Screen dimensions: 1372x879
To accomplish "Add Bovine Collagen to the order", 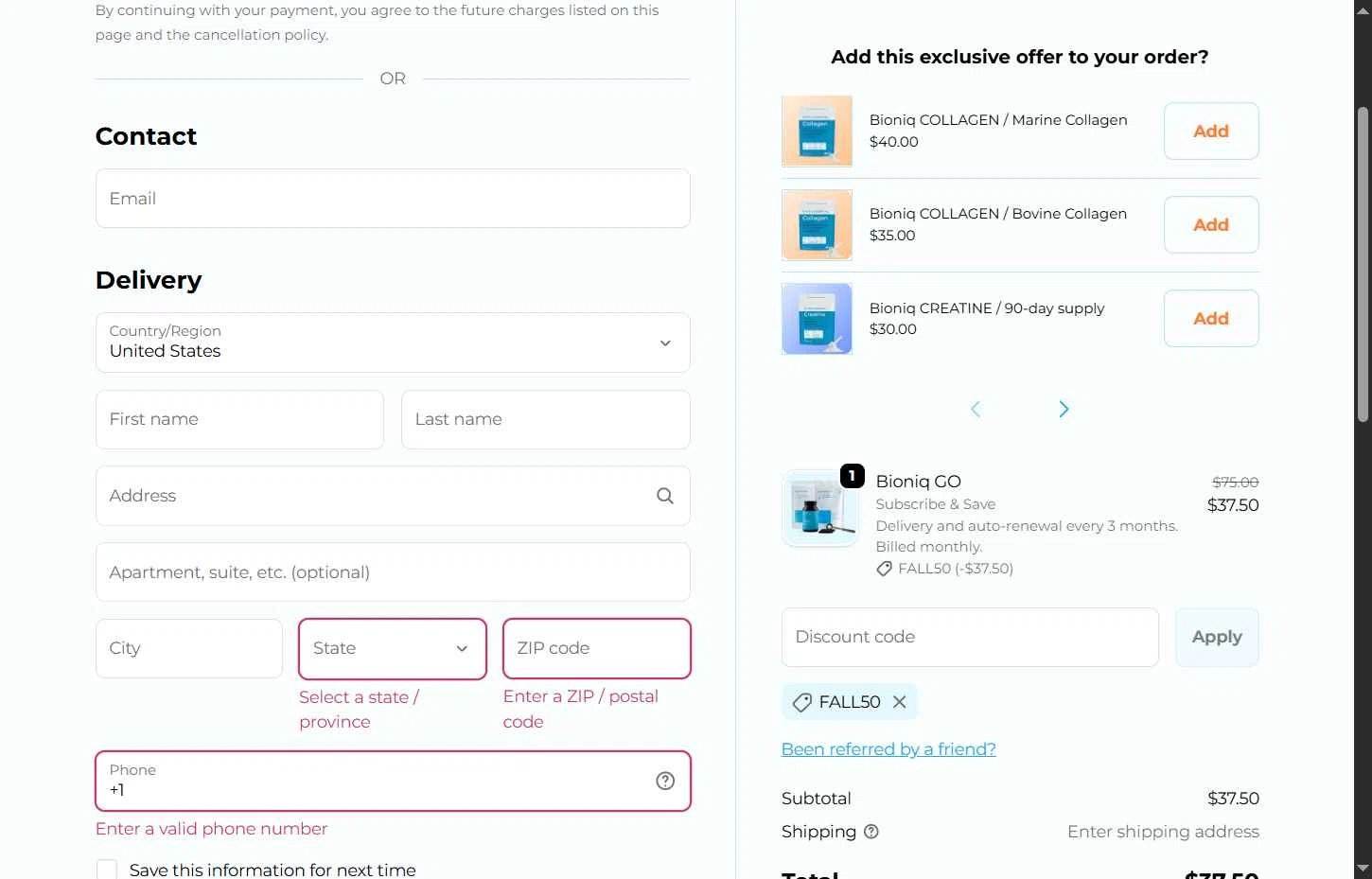I will [x=1211, y=225].
